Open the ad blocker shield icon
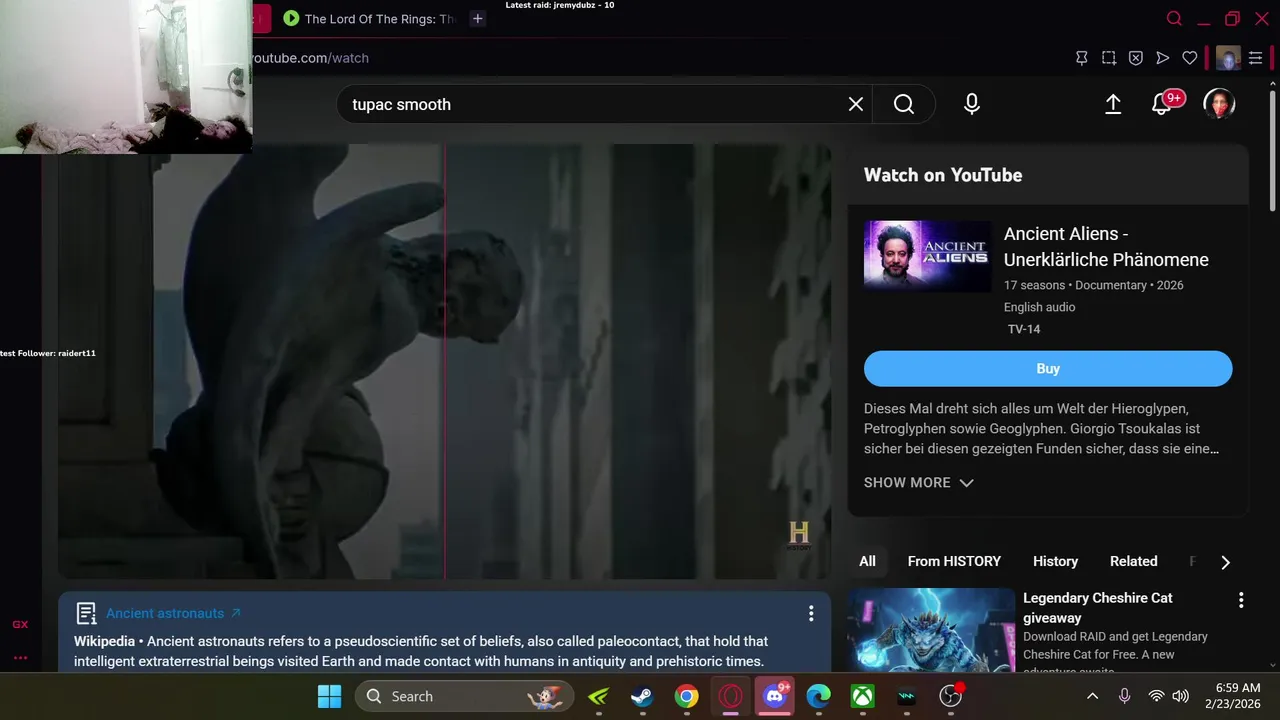The width and height of the screenshot is (1280, 720). coord(1136,58)
